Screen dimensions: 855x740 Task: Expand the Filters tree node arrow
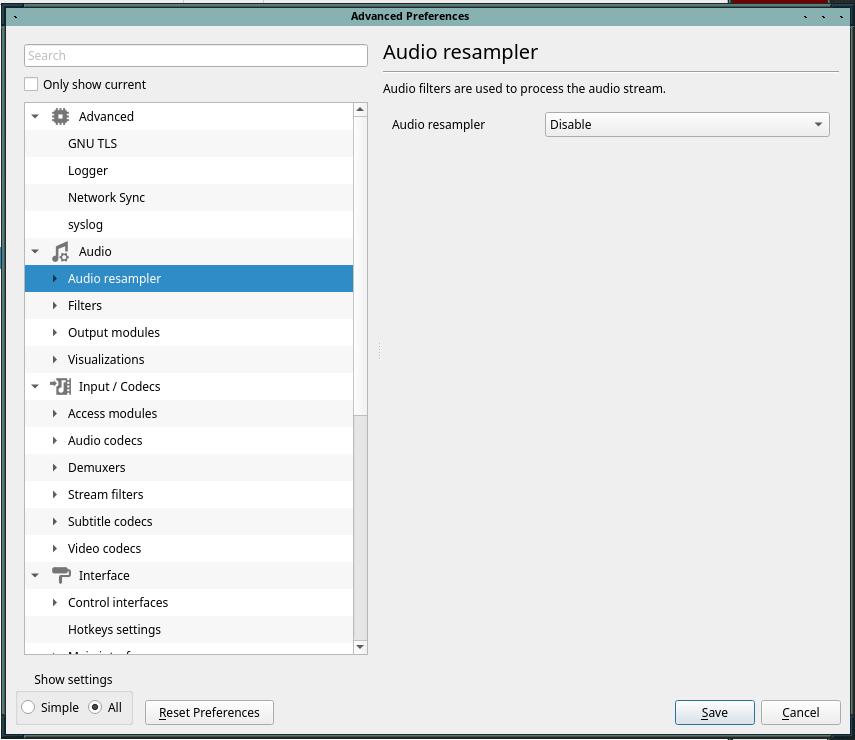[x=54, y=305]
